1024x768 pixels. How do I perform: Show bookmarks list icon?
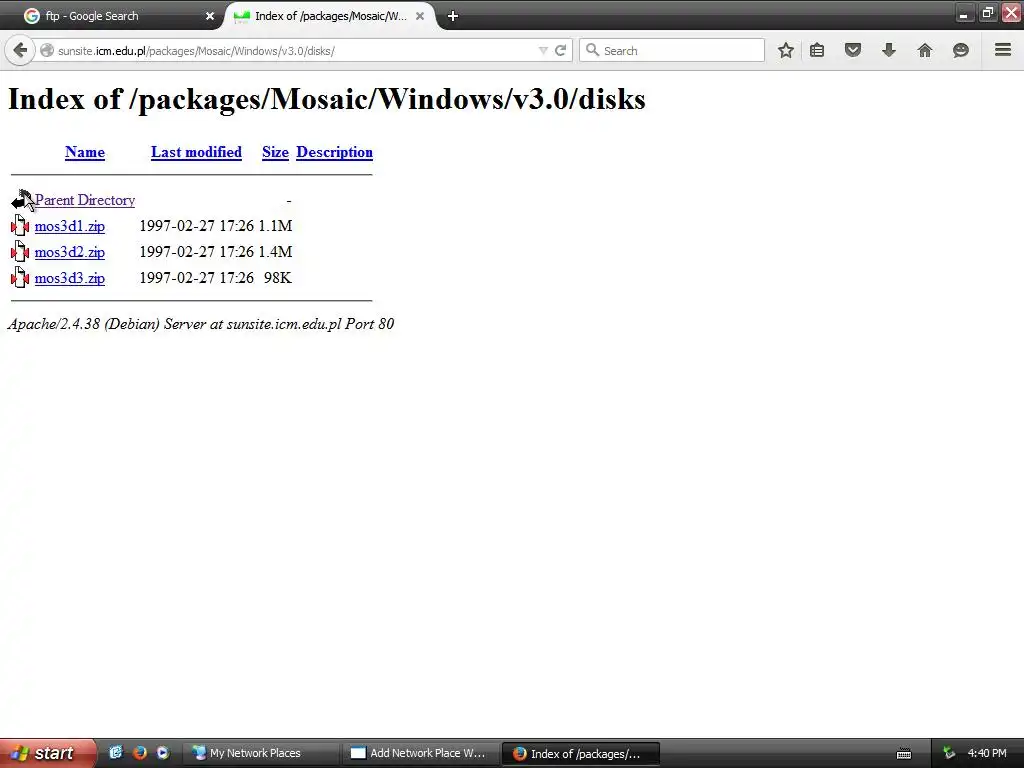(x=817, y=50)
